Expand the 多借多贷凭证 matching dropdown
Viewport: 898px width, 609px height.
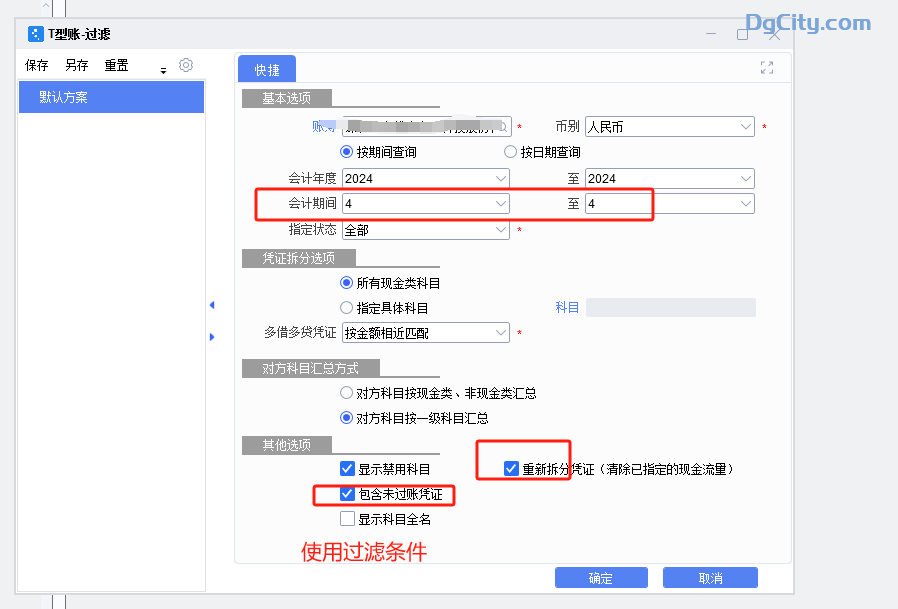pyautogui.click(x=500, y=332)
